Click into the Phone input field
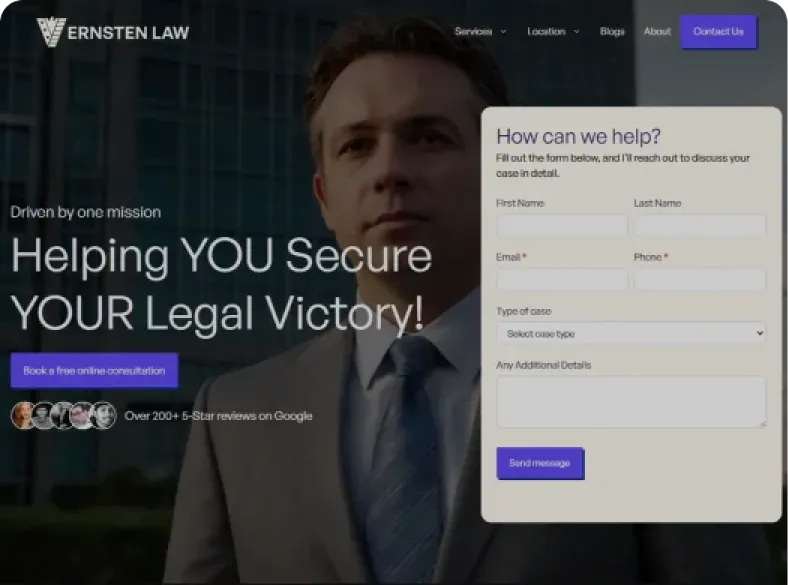788x585 pixels. pos(700,279)
